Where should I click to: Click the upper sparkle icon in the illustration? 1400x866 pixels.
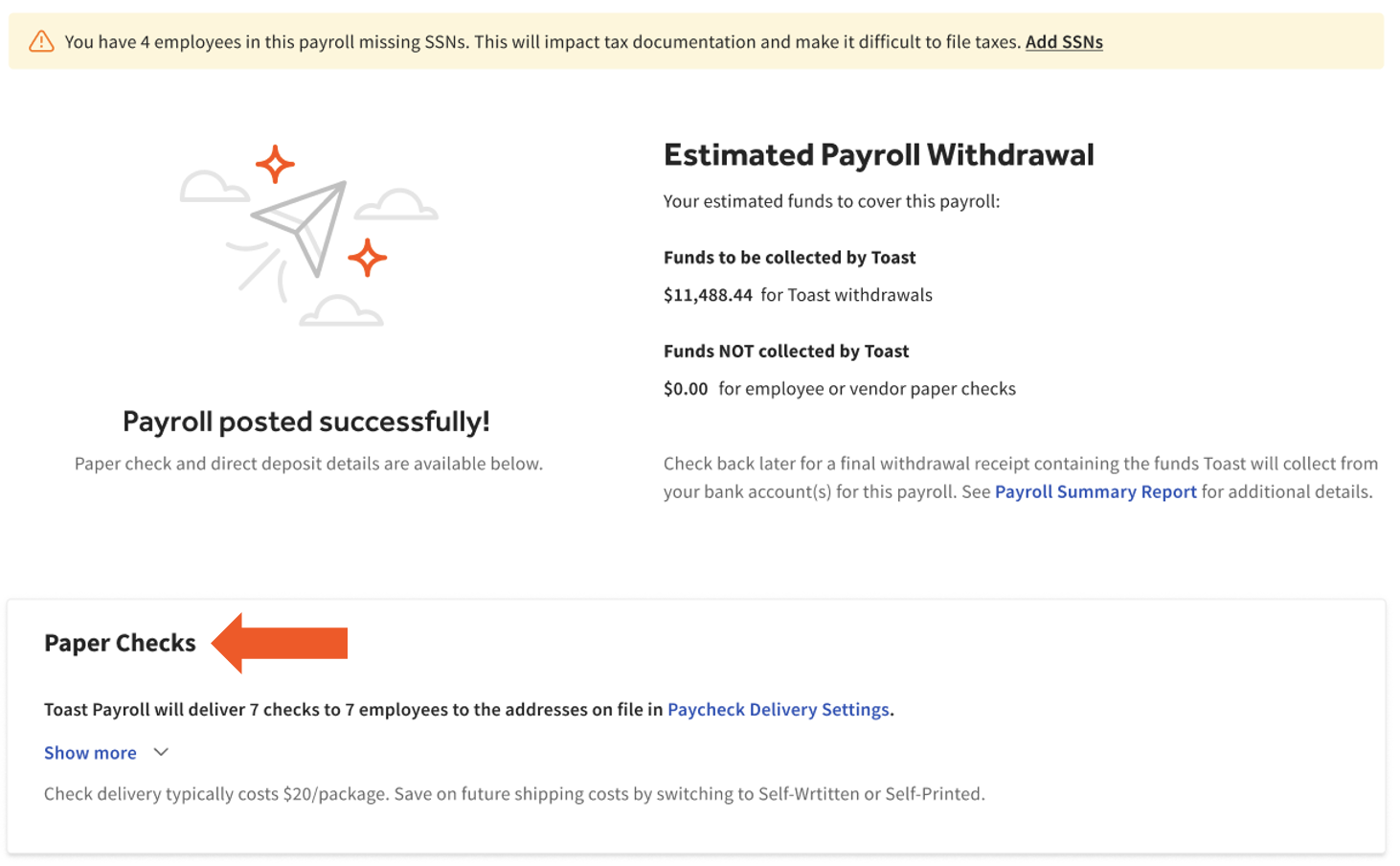(276, 165)
